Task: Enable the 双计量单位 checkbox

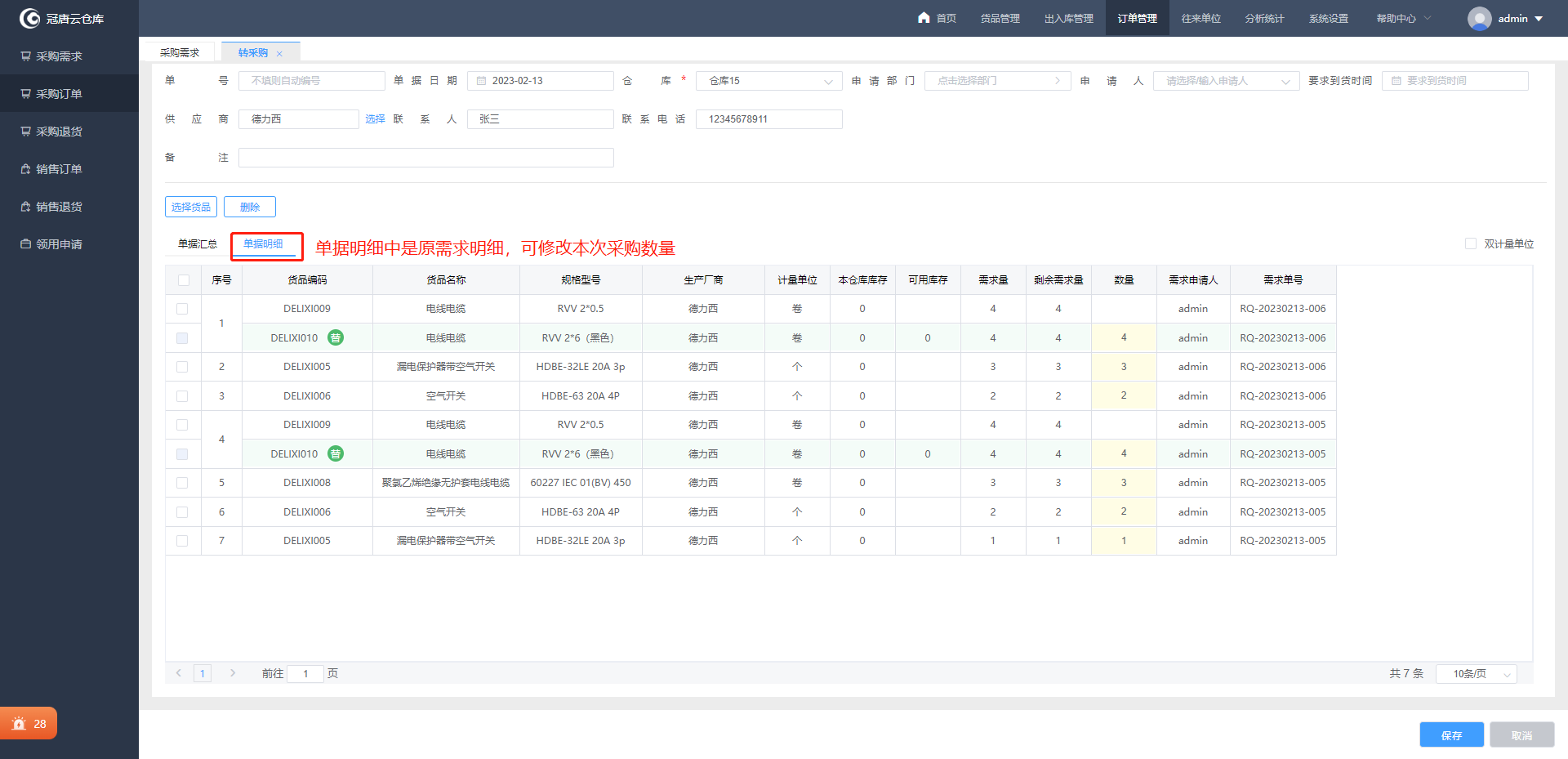Action: [x=1471, y=243]
